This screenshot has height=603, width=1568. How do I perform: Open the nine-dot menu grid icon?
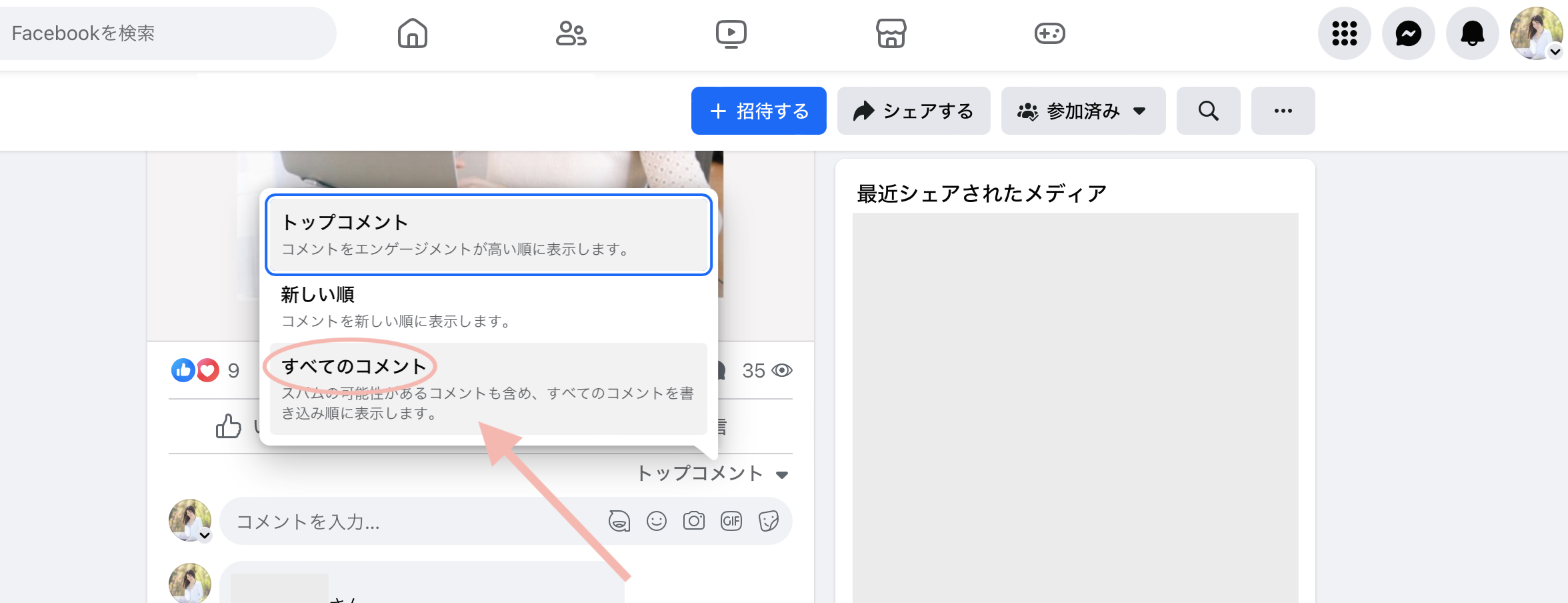[x=1344, y=33]
